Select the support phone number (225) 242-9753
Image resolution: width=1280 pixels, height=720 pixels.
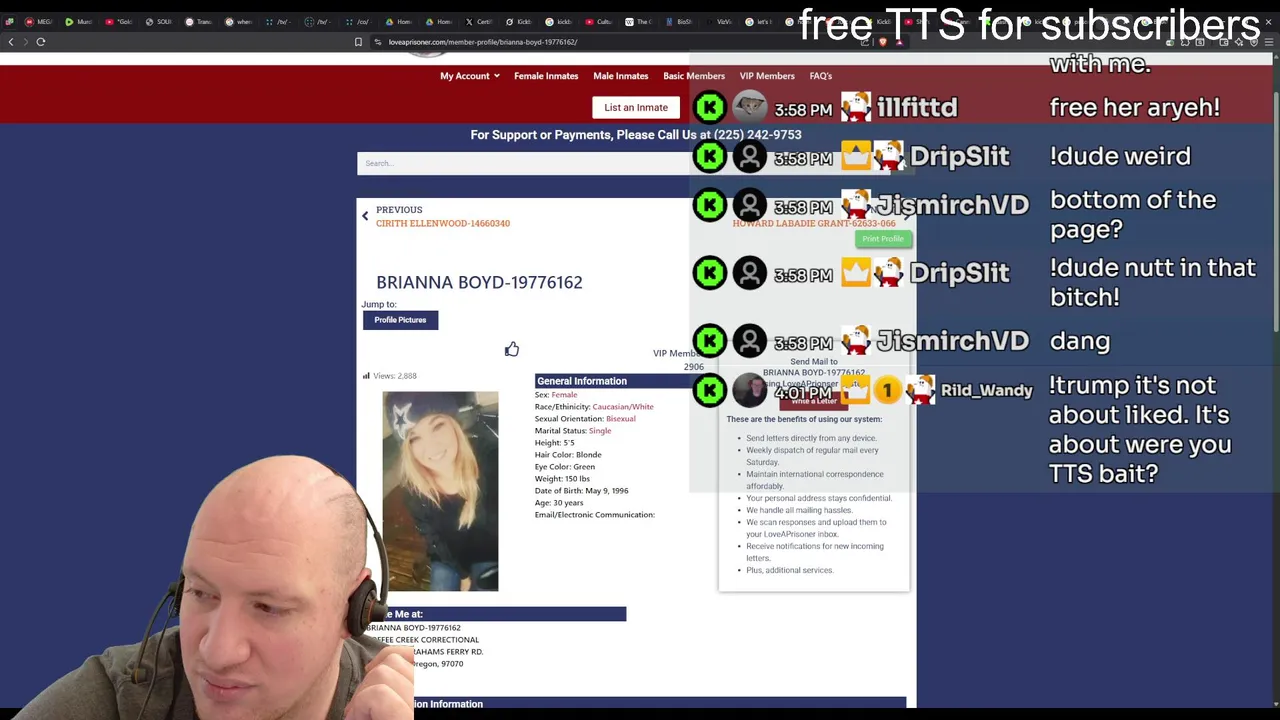tap(757, 134)
